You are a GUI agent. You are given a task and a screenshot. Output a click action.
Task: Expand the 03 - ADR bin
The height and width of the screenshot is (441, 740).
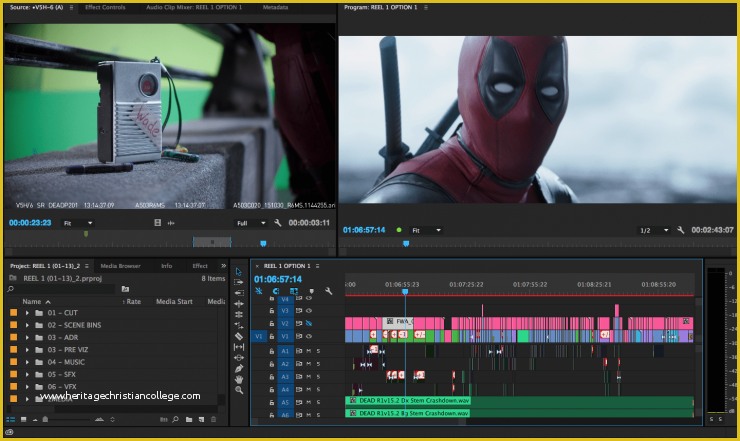[x=27, y=337]
